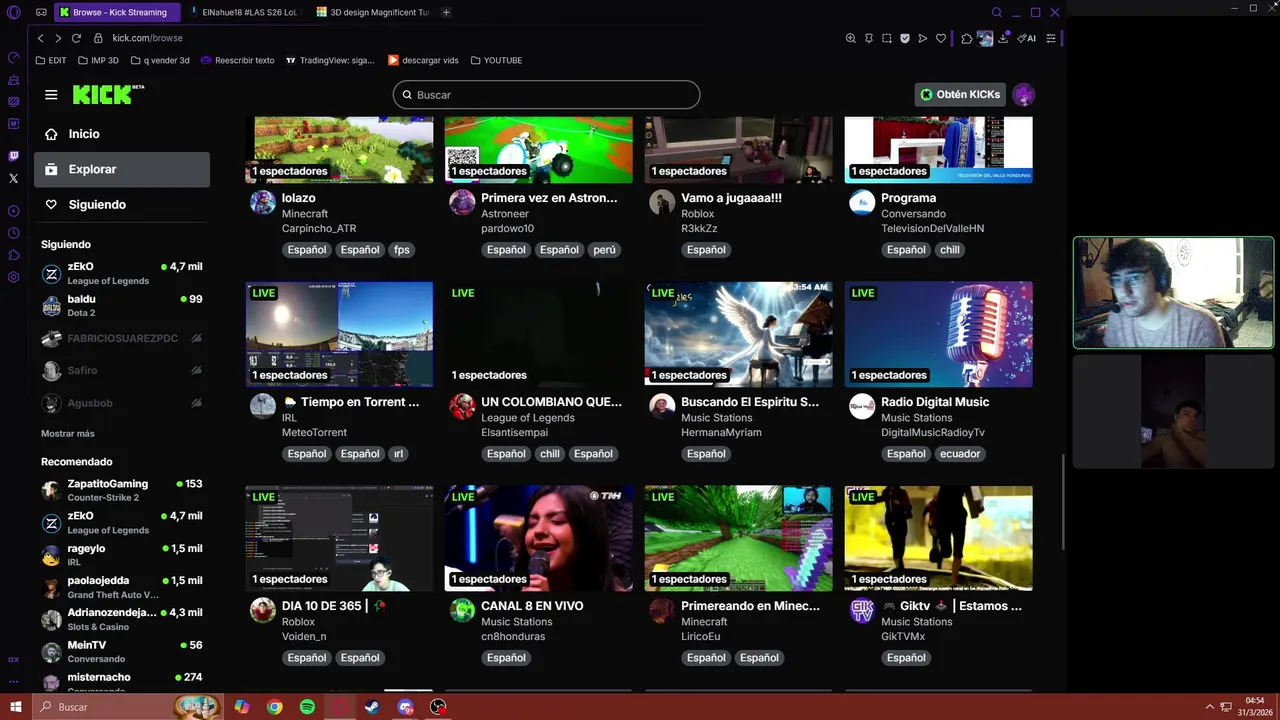The height and width of the screenshot is (720, 1280).
Task: Switch to the Browse - Kick Streaming tab
Action: click(116, 12)
